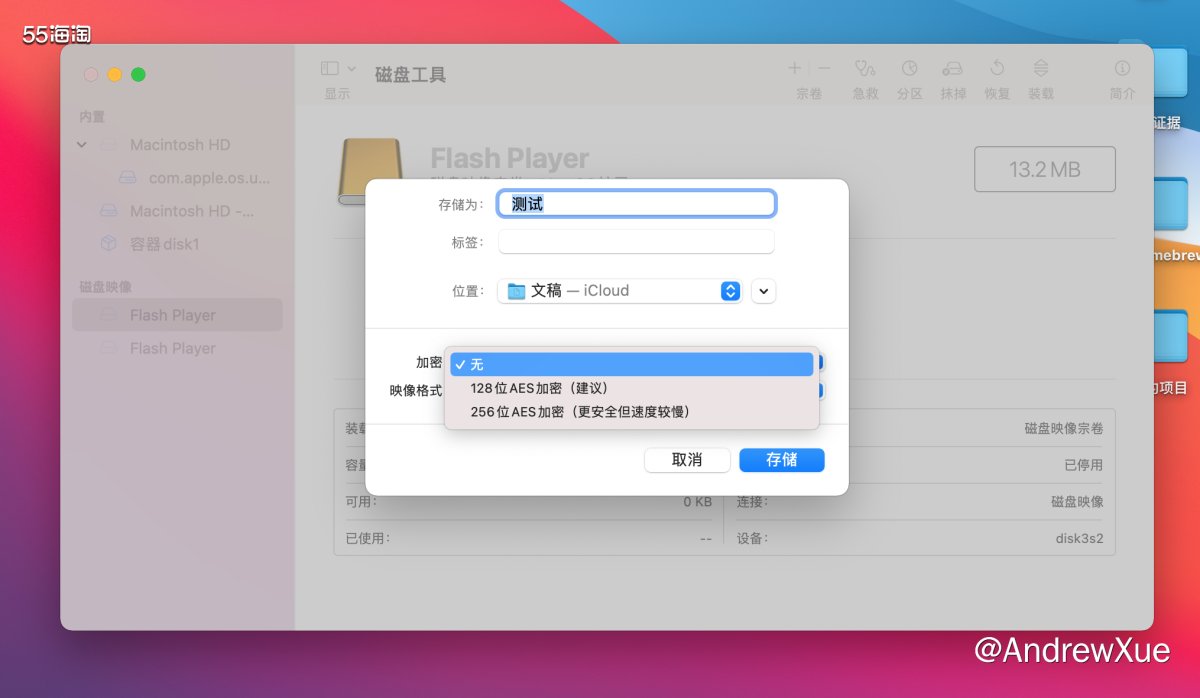Viewport: 1200px width, 698px height.
Task: Click the 标签 tags input field
Action: pyautogui.click(x=636, y=241)
